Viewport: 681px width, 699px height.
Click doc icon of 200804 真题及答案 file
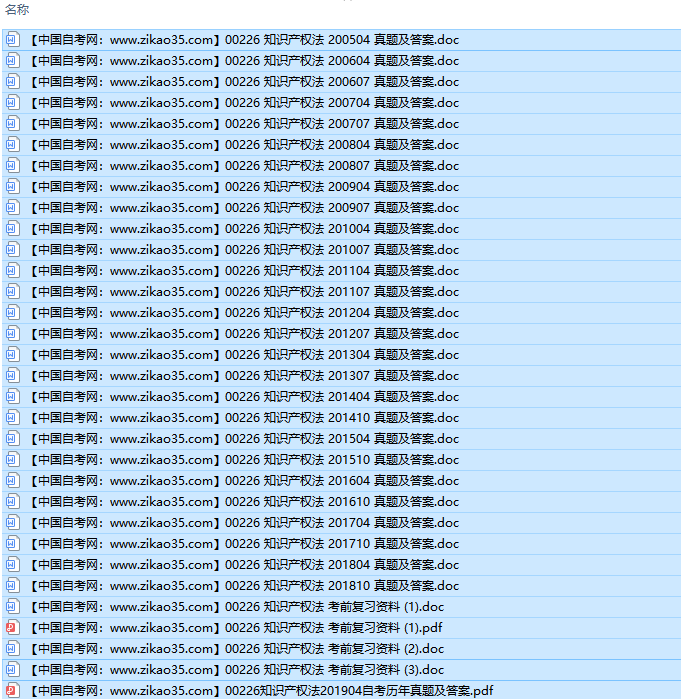click(x=12, y=144)
